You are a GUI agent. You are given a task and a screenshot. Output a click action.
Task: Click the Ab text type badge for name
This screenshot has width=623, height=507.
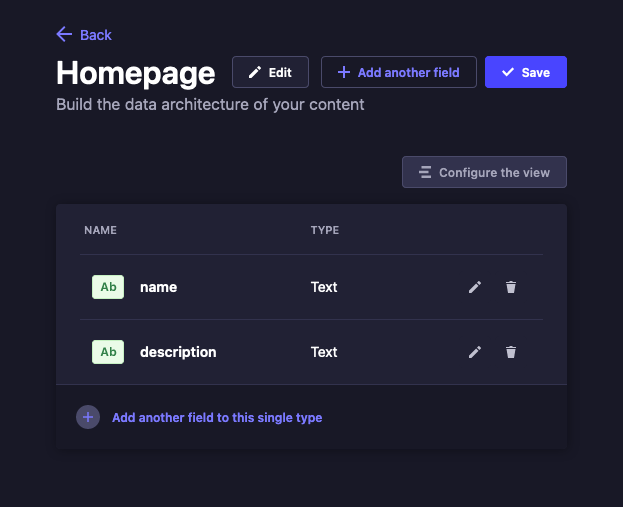click(x=108, y=287)
